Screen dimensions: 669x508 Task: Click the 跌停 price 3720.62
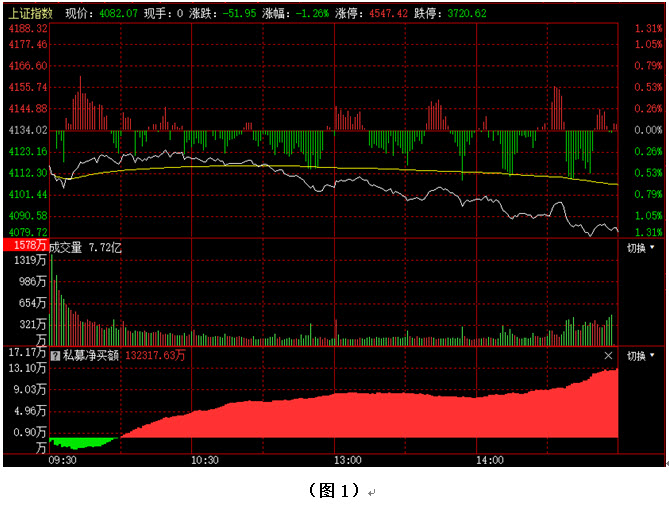coord(467,13)
